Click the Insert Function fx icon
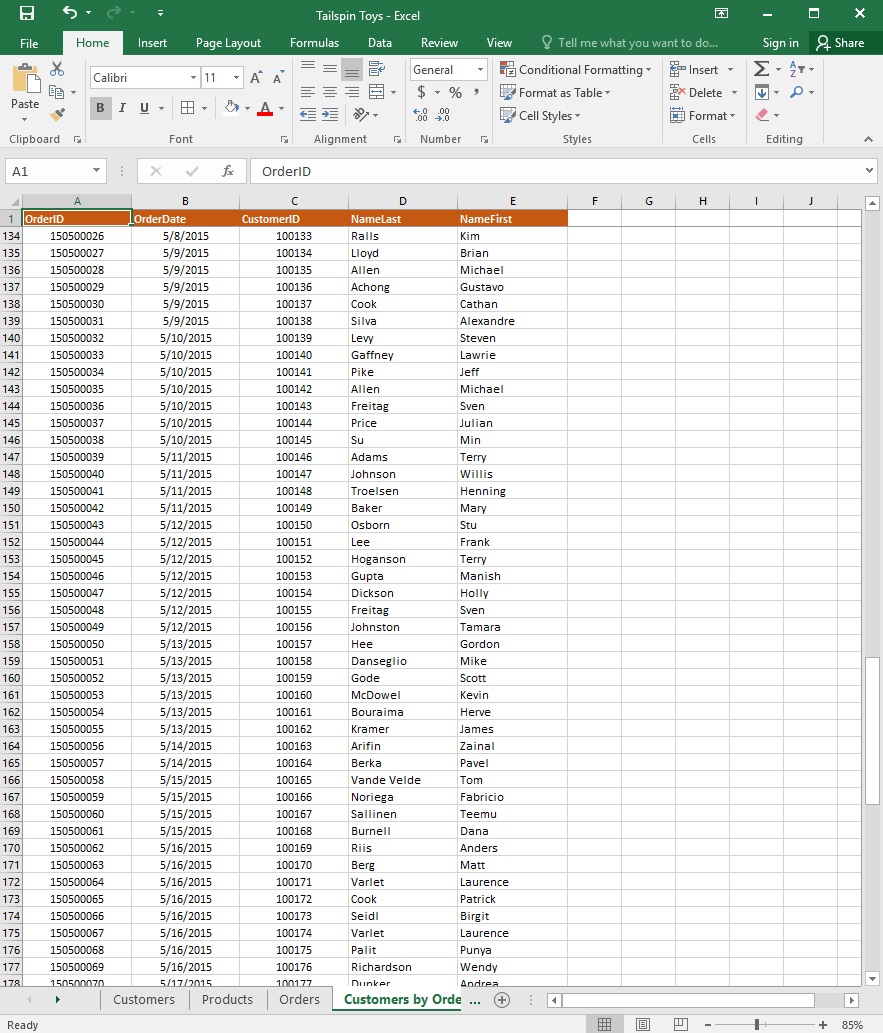883x1033 pixels. coord(228,171)
